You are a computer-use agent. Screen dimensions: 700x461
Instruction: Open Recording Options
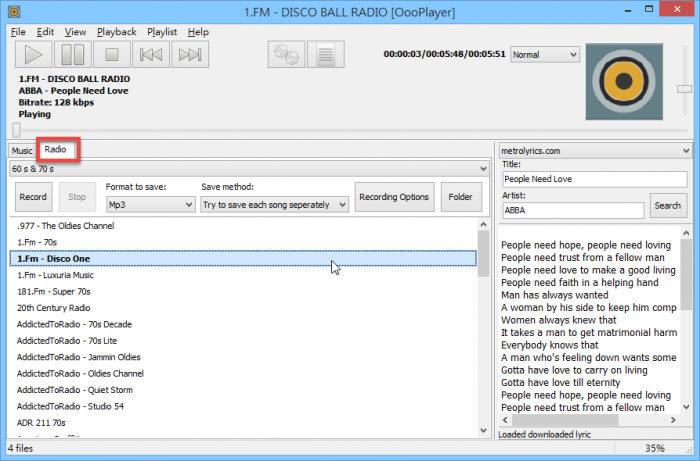(394, 197)
